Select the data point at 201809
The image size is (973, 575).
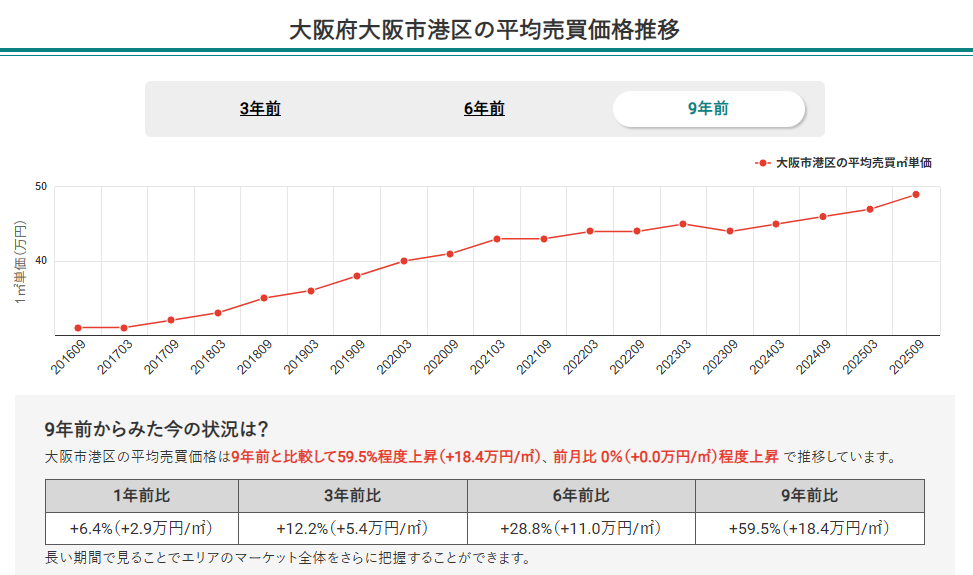coord(264,298)
